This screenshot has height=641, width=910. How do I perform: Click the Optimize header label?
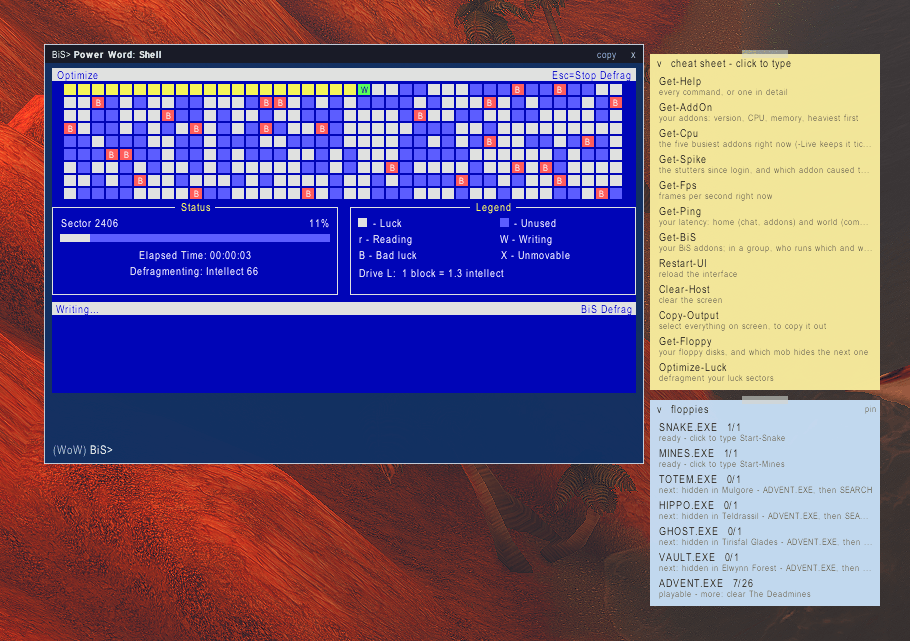coord(77,75)
